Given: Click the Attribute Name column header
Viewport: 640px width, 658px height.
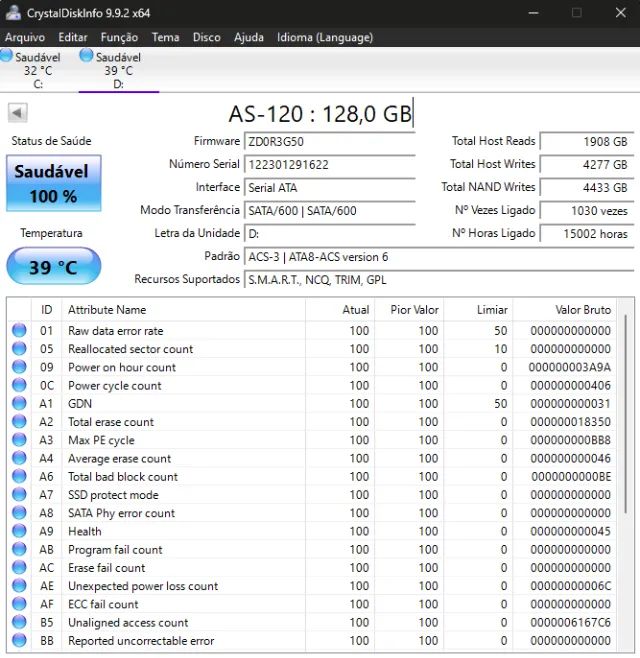Looking at the screenshot, I should (x=183, y=310).
